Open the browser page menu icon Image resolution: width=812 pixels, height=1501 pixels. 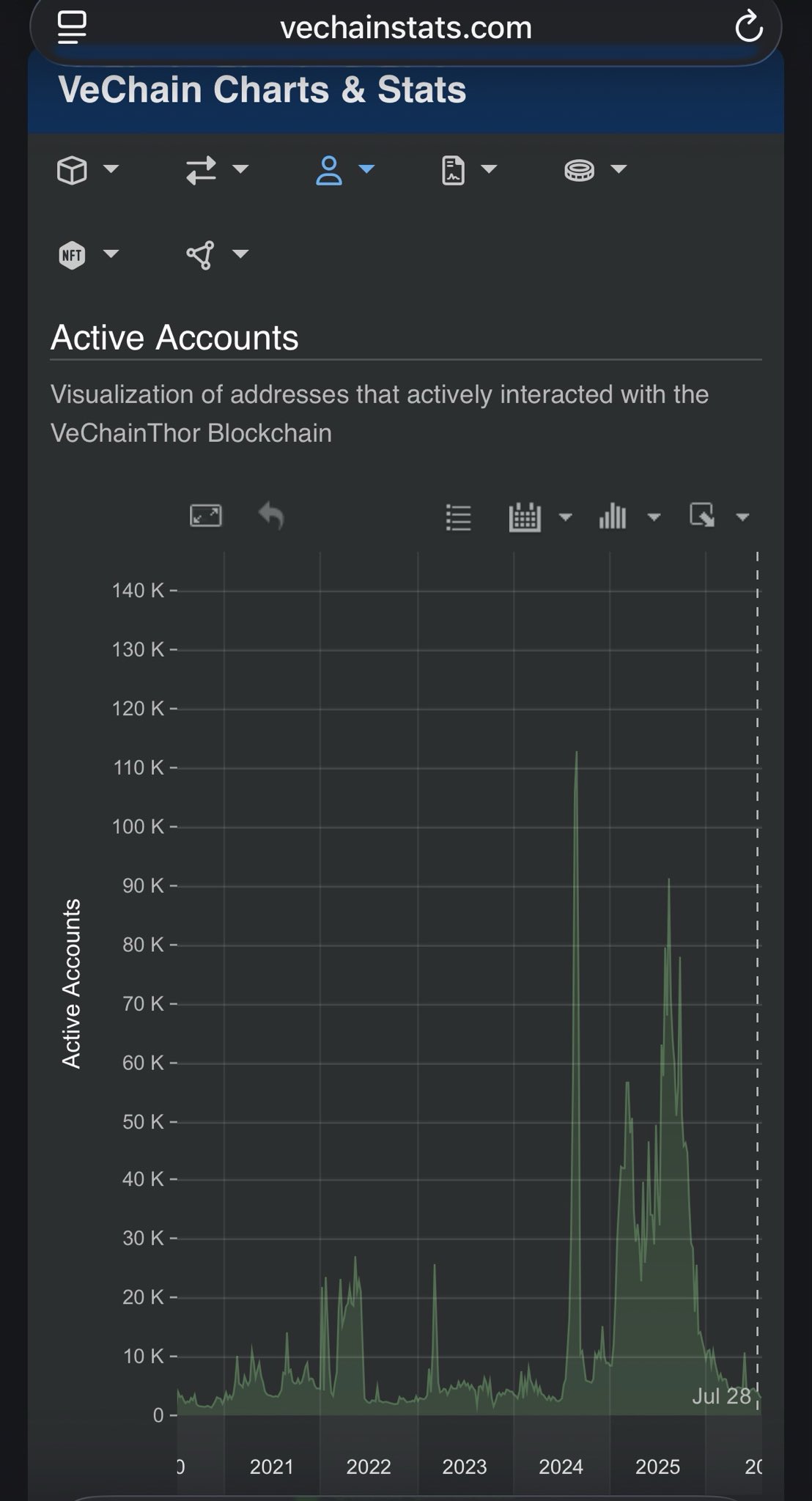tap(72, 28)
